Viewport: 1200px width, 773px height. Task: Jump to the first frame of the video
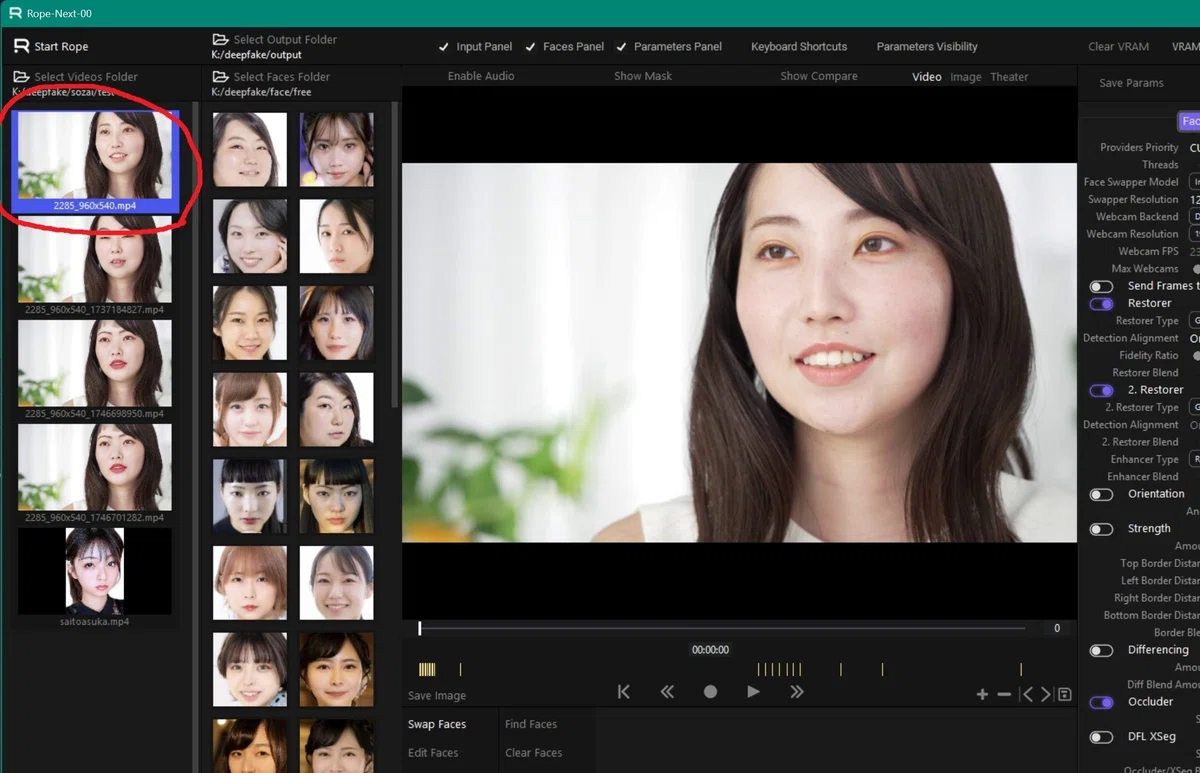coord(624,692)
